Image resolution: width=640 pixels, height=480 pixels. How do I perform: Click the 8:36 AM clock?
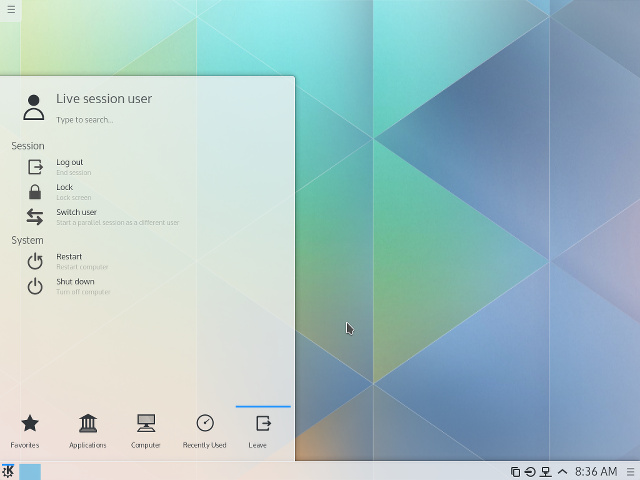pyautogui.click(x=596, y=472)
